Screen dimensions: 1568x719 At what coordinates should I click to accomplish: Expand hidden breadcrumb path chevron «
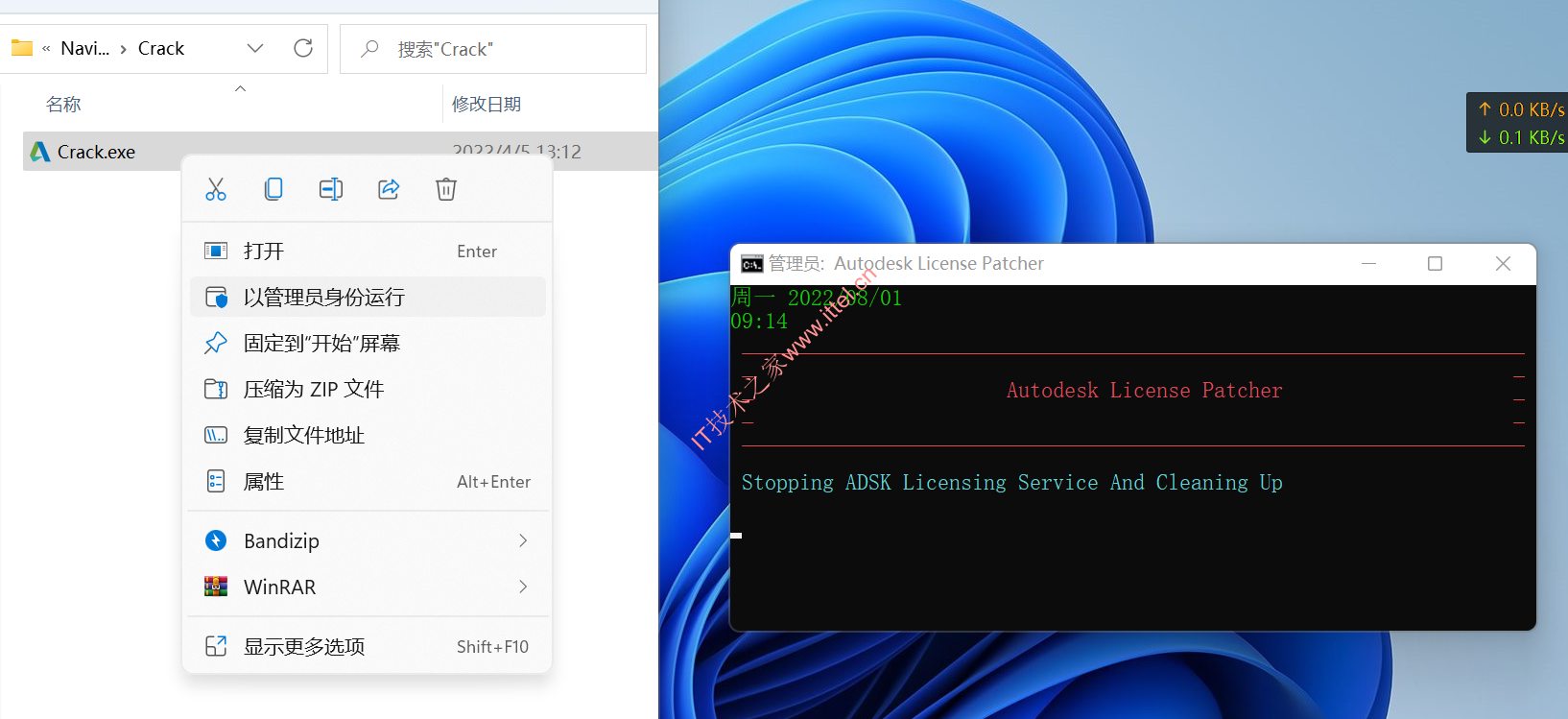click(x=46, y=48)
